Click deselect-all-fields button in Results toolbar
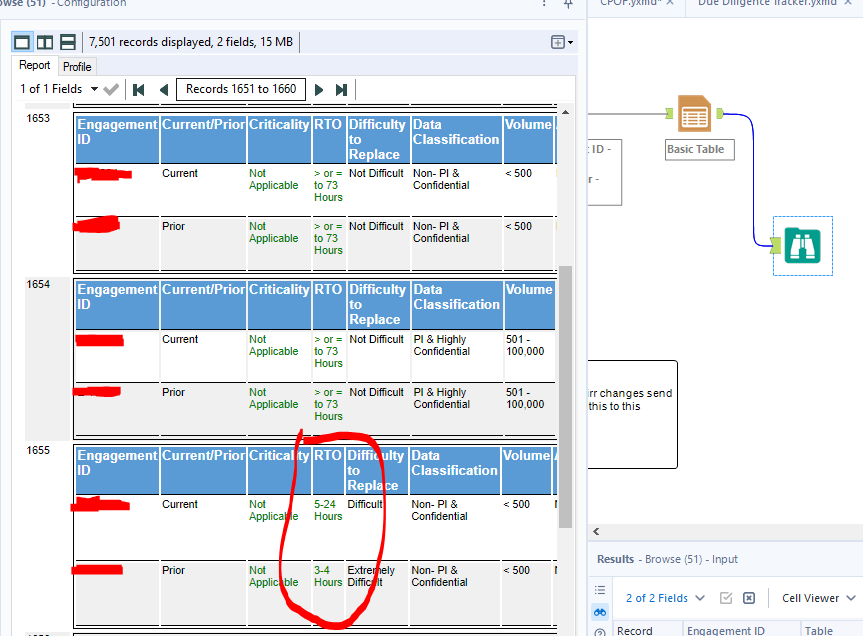 coord(749,597)
